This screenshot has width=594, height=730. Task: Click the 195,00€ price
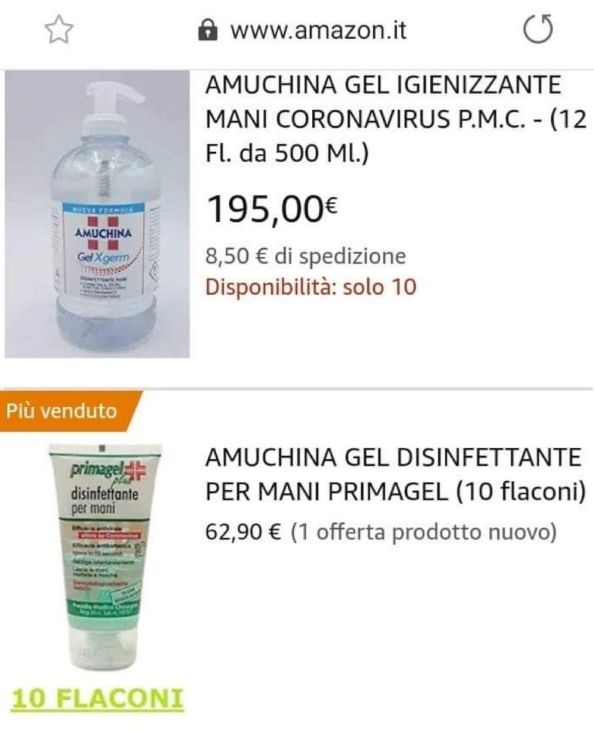pyautogui.click(x=272, y=209)
